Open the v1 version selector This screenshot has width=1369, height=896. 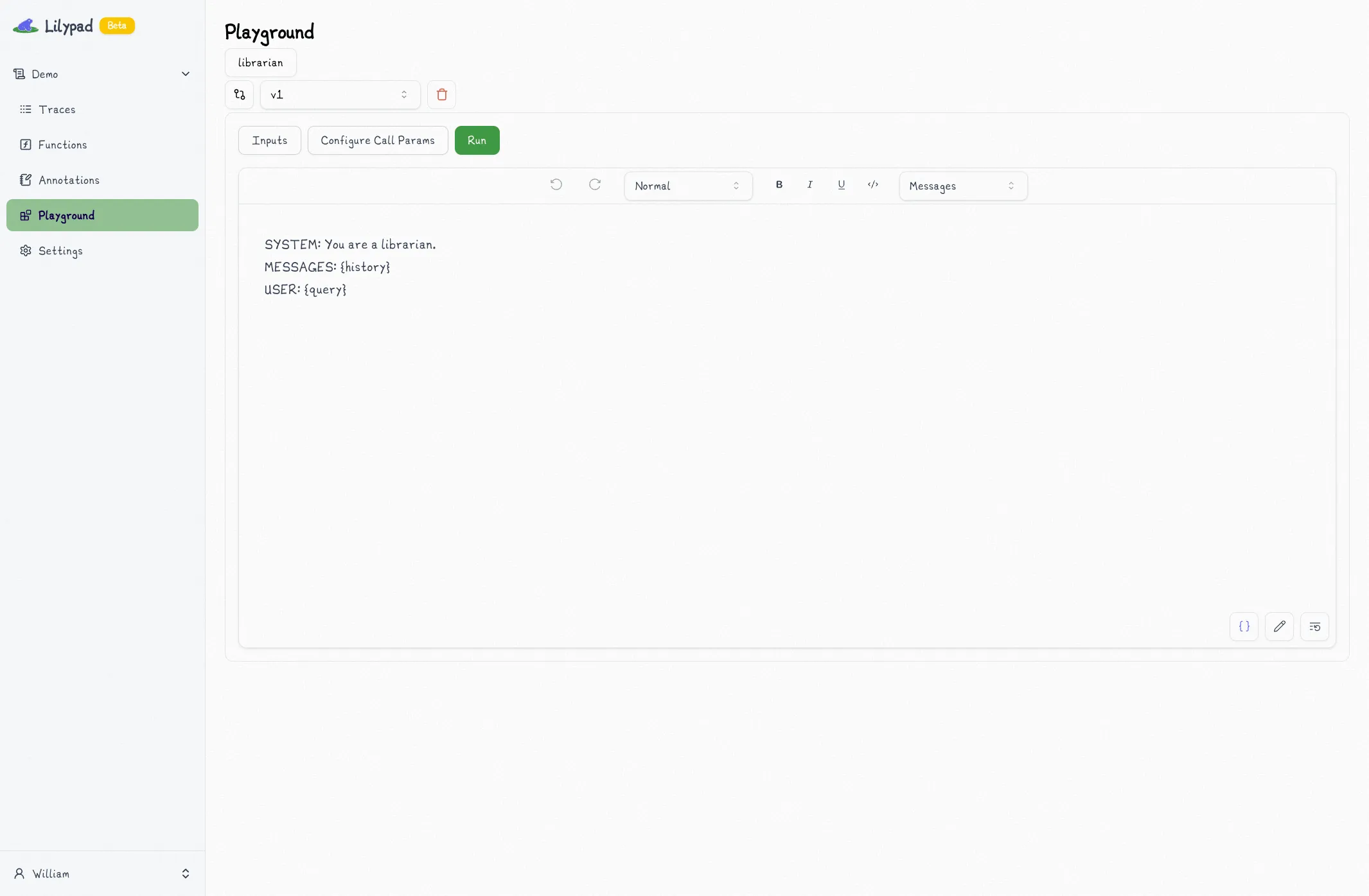pos(339,94)
